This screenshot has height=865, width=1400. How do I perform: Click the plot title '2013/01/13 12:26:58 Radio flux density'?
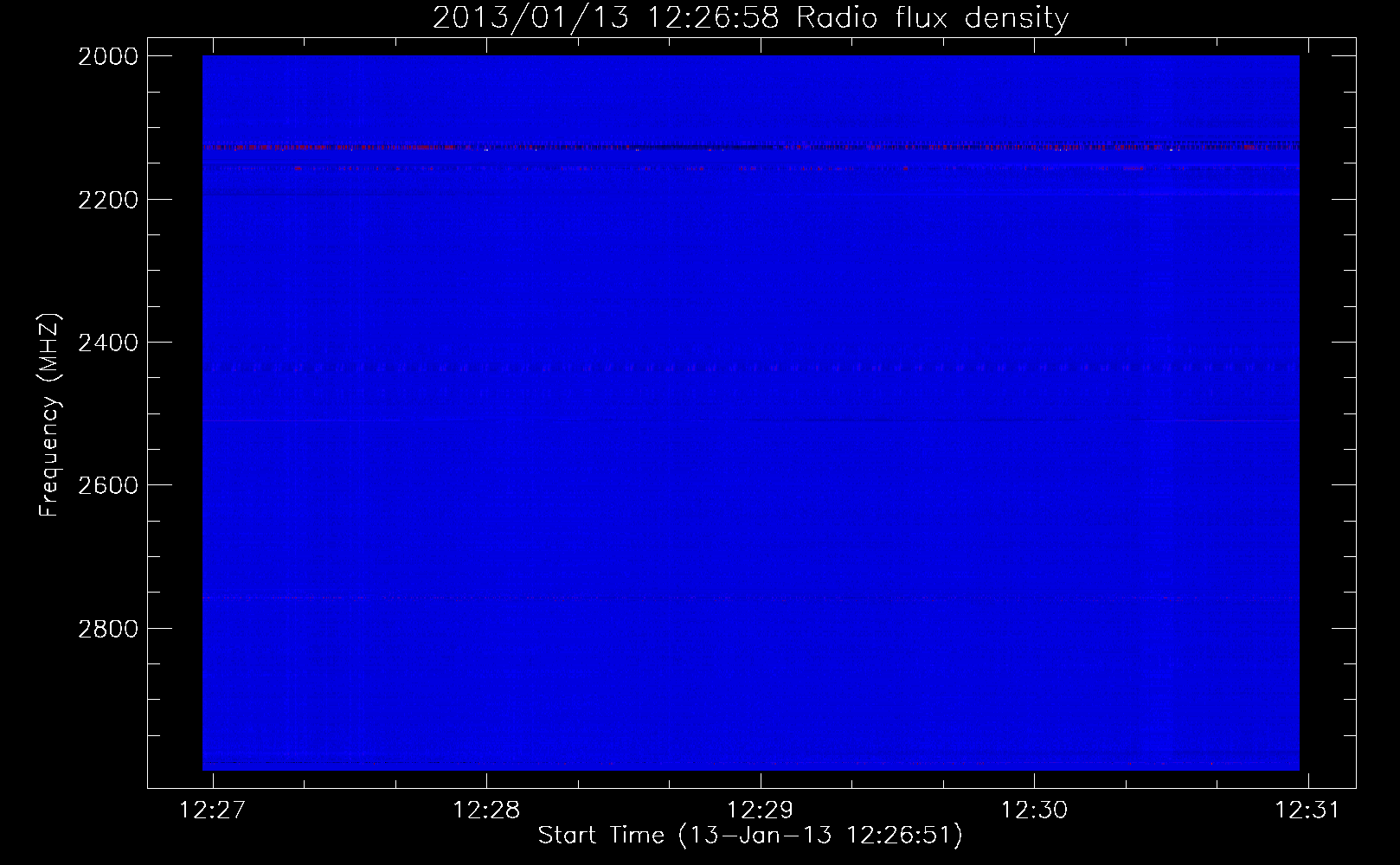tap(750, 17)
